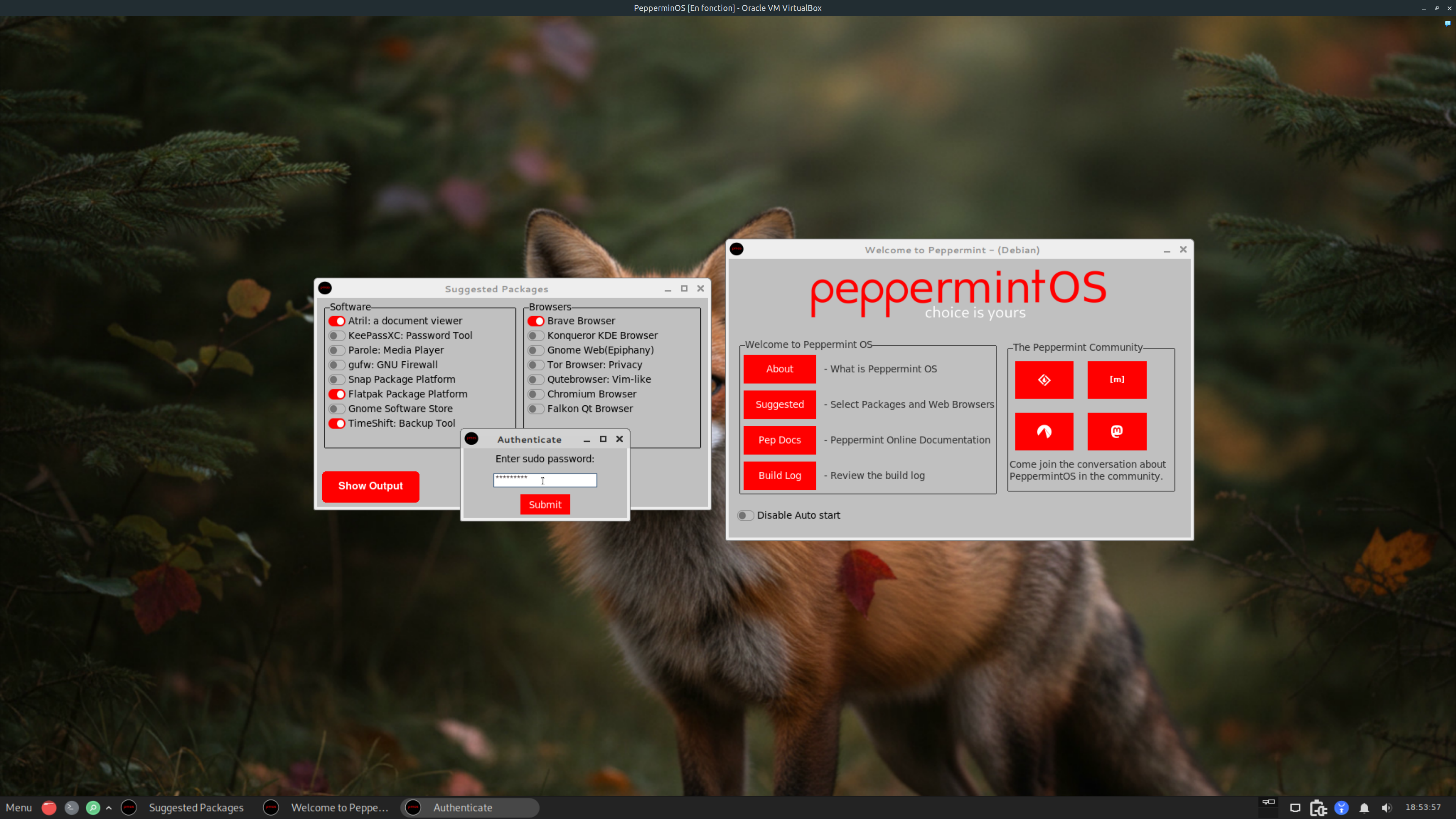Minimize the Authenticate dialog
This screenshot has height=819, width=1456.
587,439
